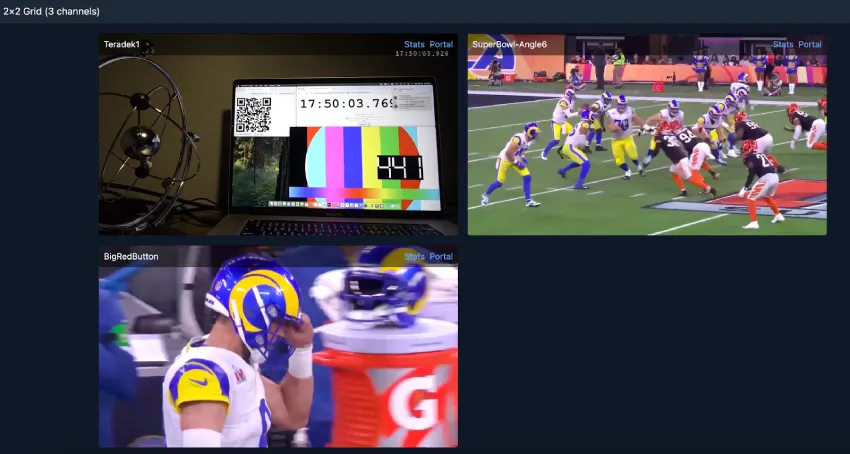
Task: Open the SuperBowl-Angle6 Portal link
Action: [810, 44]
